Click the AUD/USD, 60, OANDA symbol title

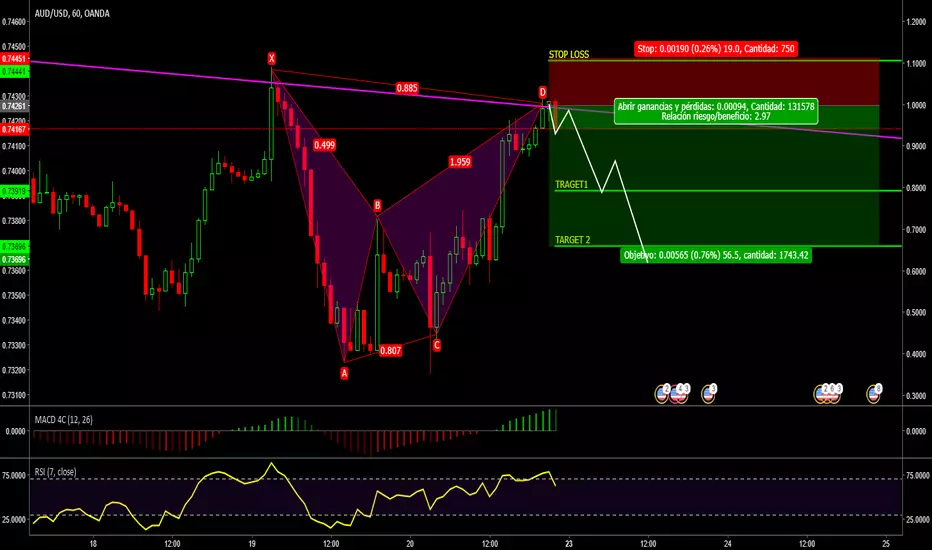(72, 14)
